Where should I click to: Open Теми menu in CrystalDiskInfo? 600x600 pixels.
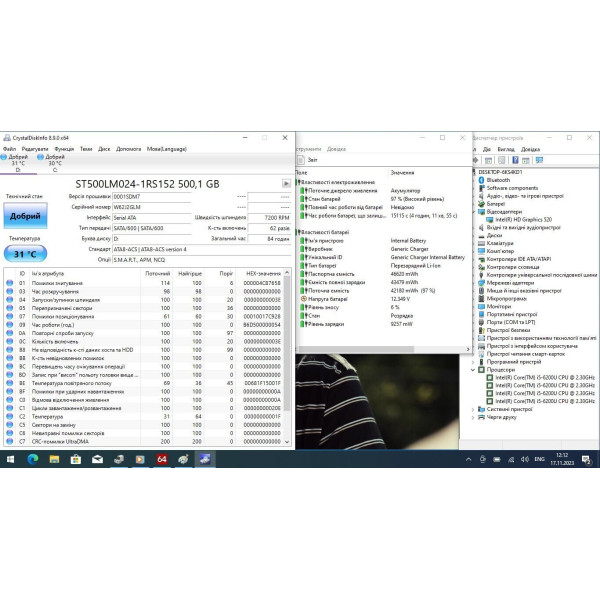tap(86, 149)
